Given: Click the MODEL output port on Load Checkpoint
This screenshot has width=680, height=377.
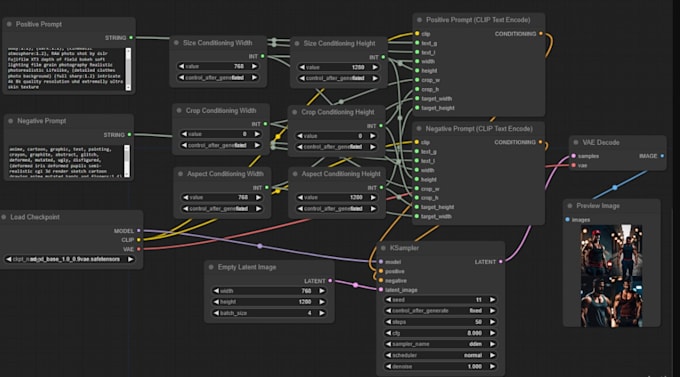Looking at the screenshot, I should [139, 231].
